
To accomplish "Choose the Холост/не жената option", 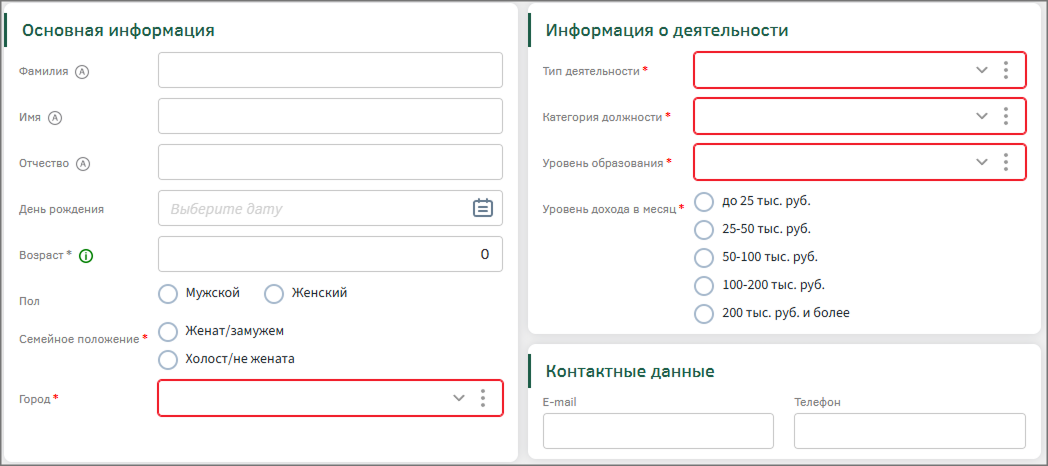I will [x=168, y=359].
